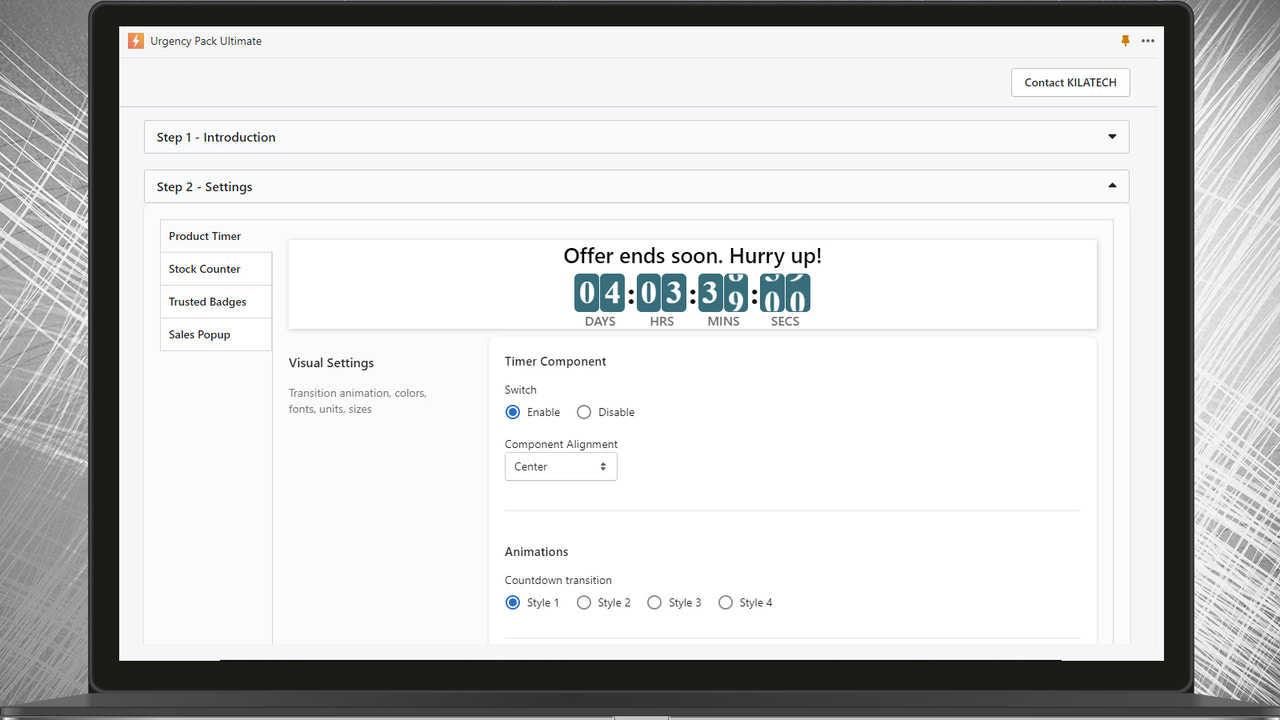Click the 'Offer ends soon' headline text

(x=692, y=256)
